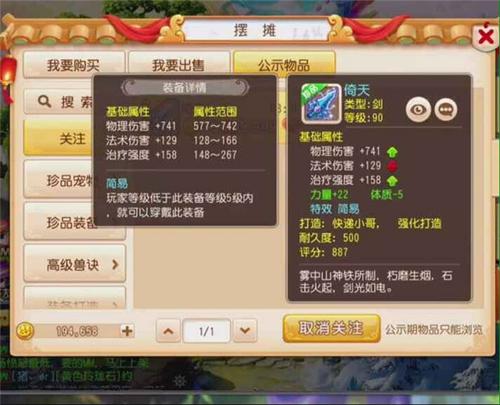Screen dimensions: 500x405
Task: Click the magnifier search icon
Action: point(45,101)
